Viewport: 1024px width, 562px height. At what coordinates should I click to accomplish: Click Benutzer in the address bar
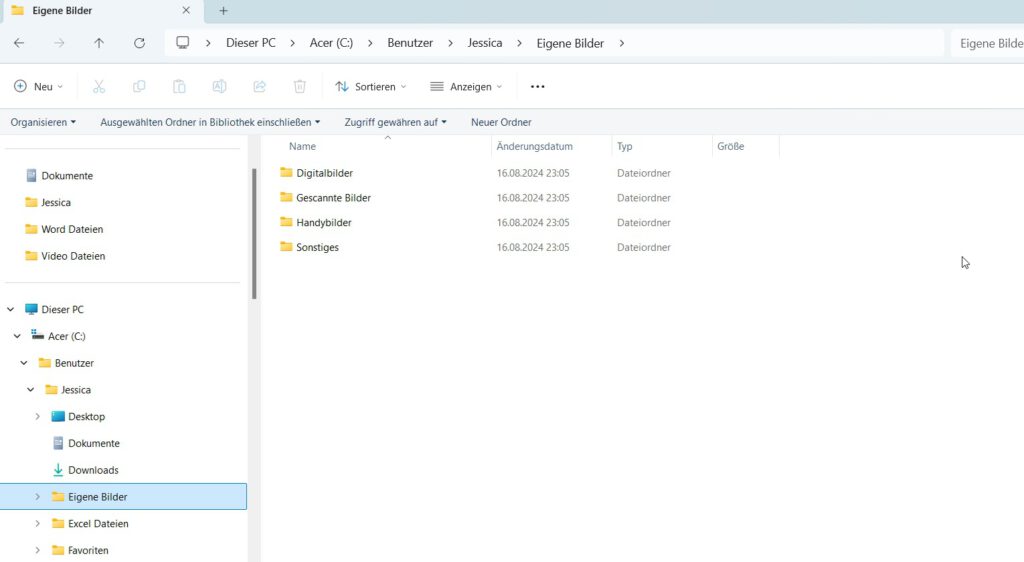tap(410, 43)
